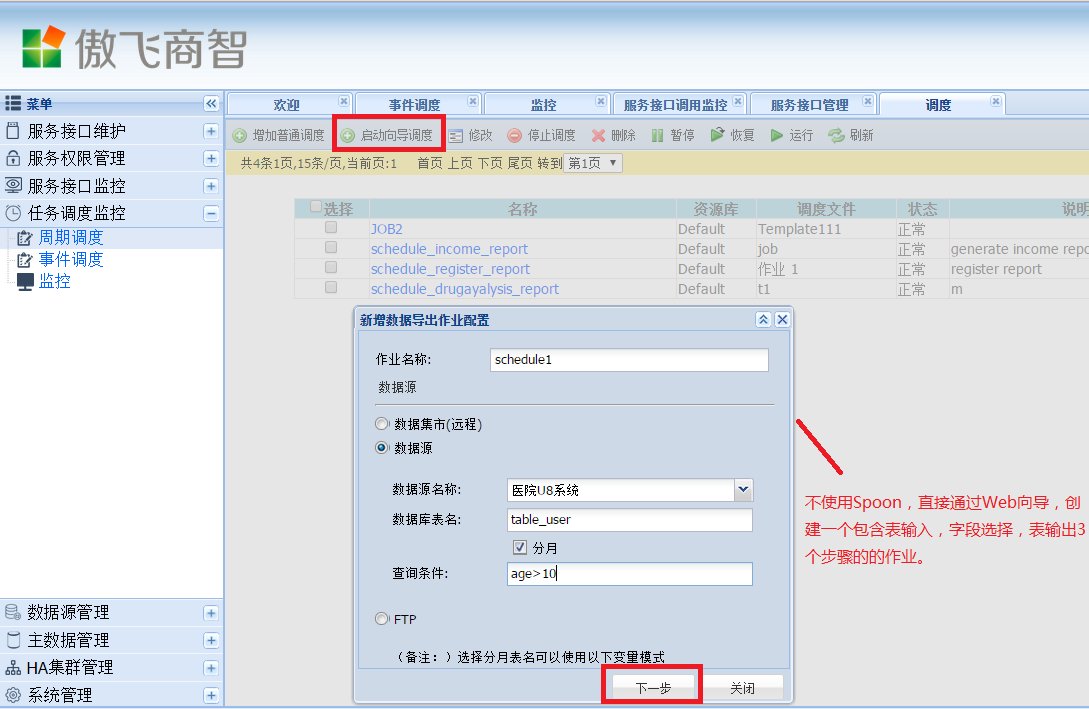The height and width of the screenshot is (709, 1089).
Task: Close the 服务接口调用监控 tab
Action: pyautogui.click(x=738, y=101)
